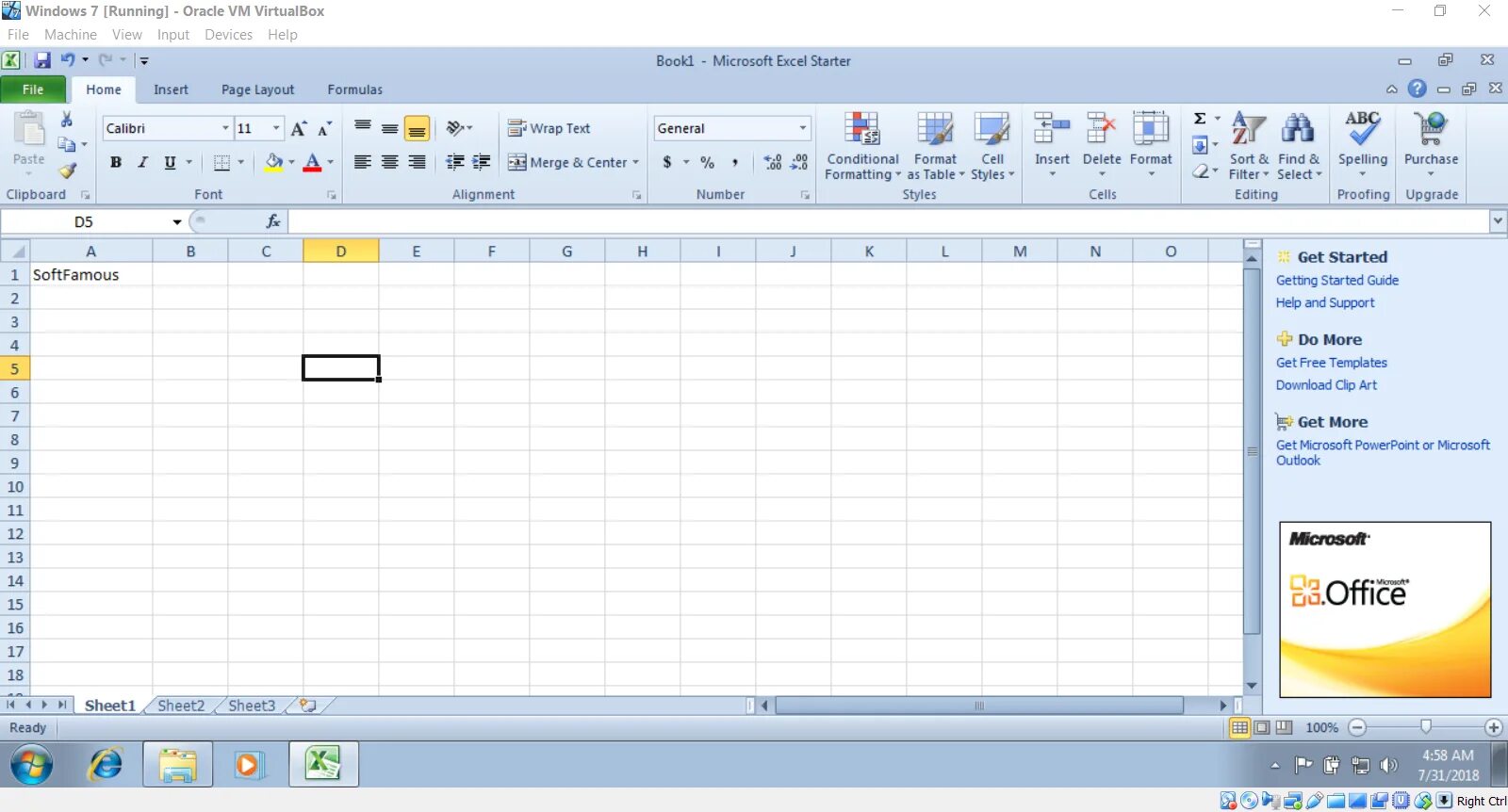Expand the formula bar

1498,221
